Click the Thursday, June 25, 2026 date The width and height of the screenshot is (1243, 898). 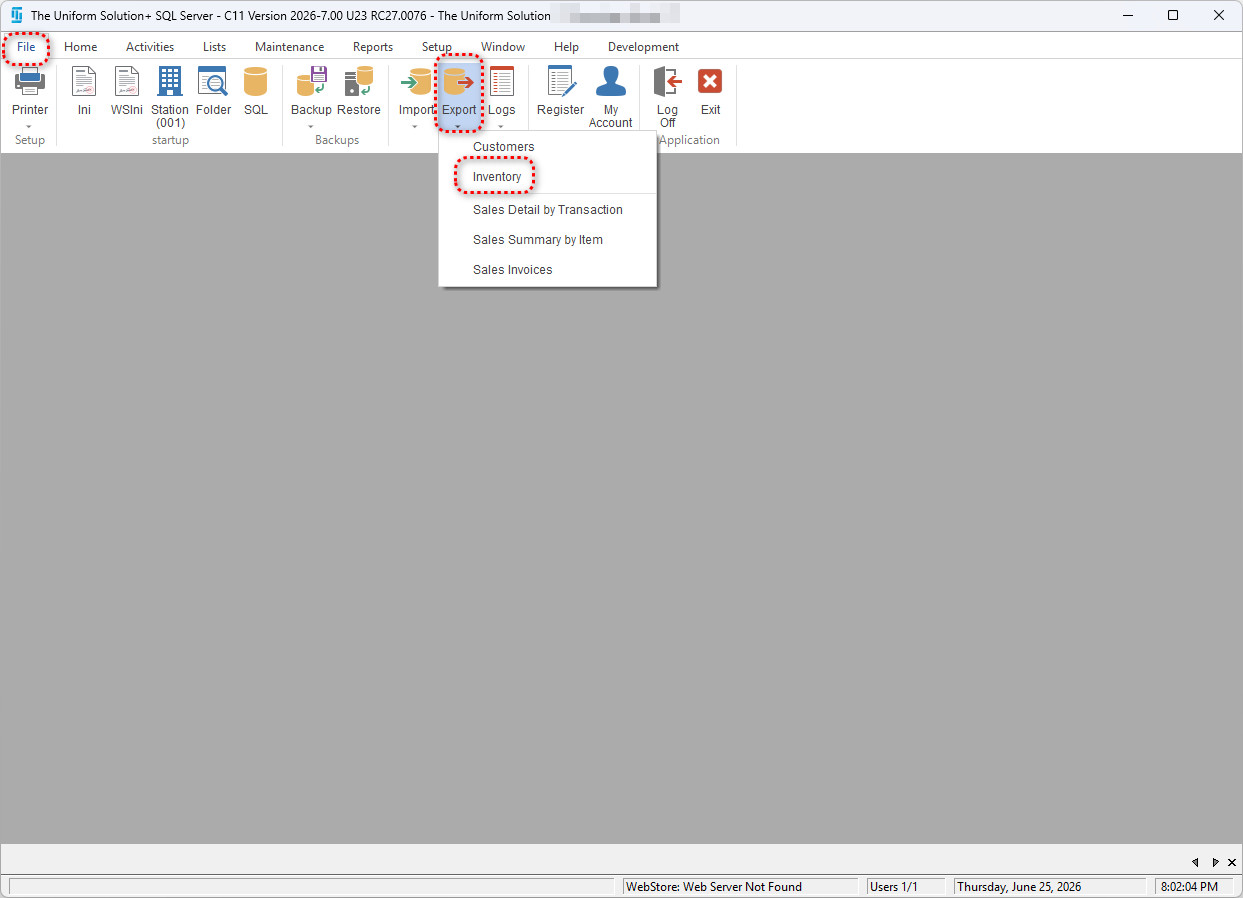pyautogui.click(x=1050, y=886)
